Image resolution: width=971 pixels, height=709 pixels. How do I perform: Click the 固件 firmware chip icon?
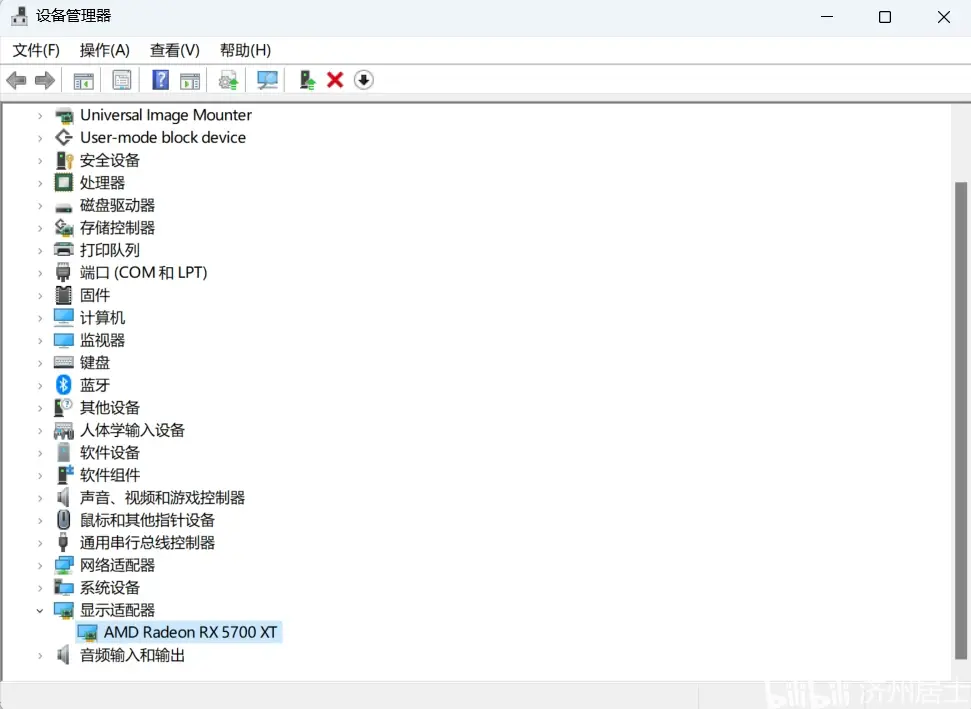coord(63,295)
